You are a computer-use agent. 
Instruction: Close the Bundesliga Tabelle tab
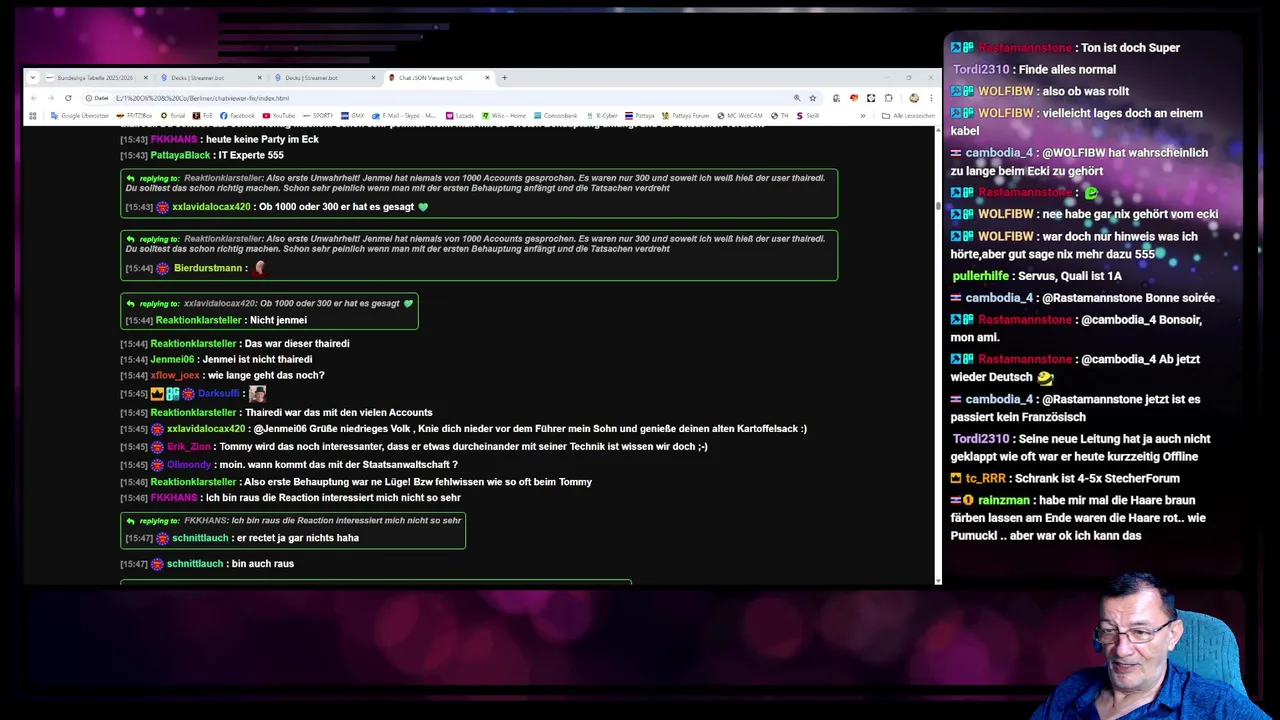[145, 78]
